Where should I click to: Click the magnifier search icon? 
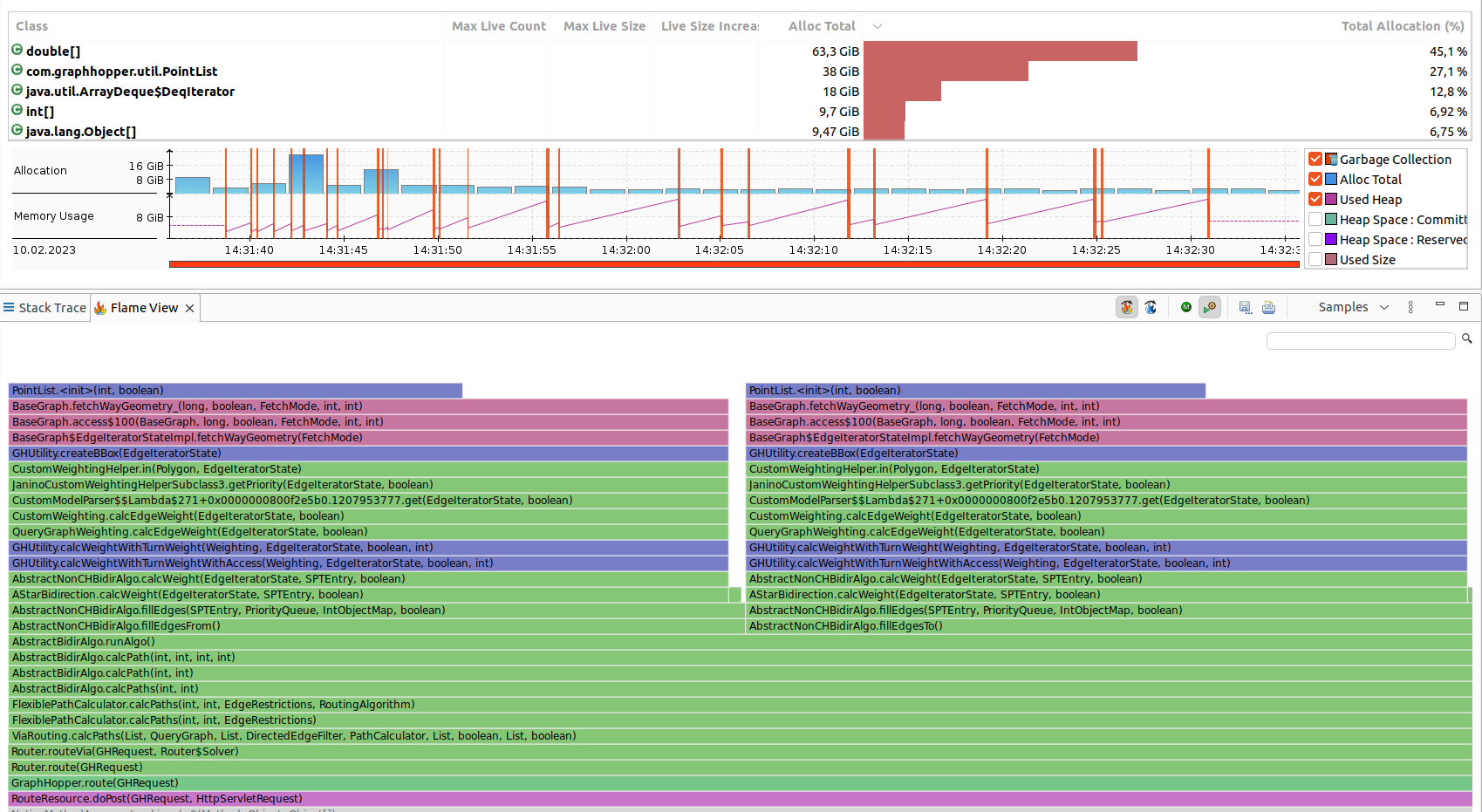1467,338
